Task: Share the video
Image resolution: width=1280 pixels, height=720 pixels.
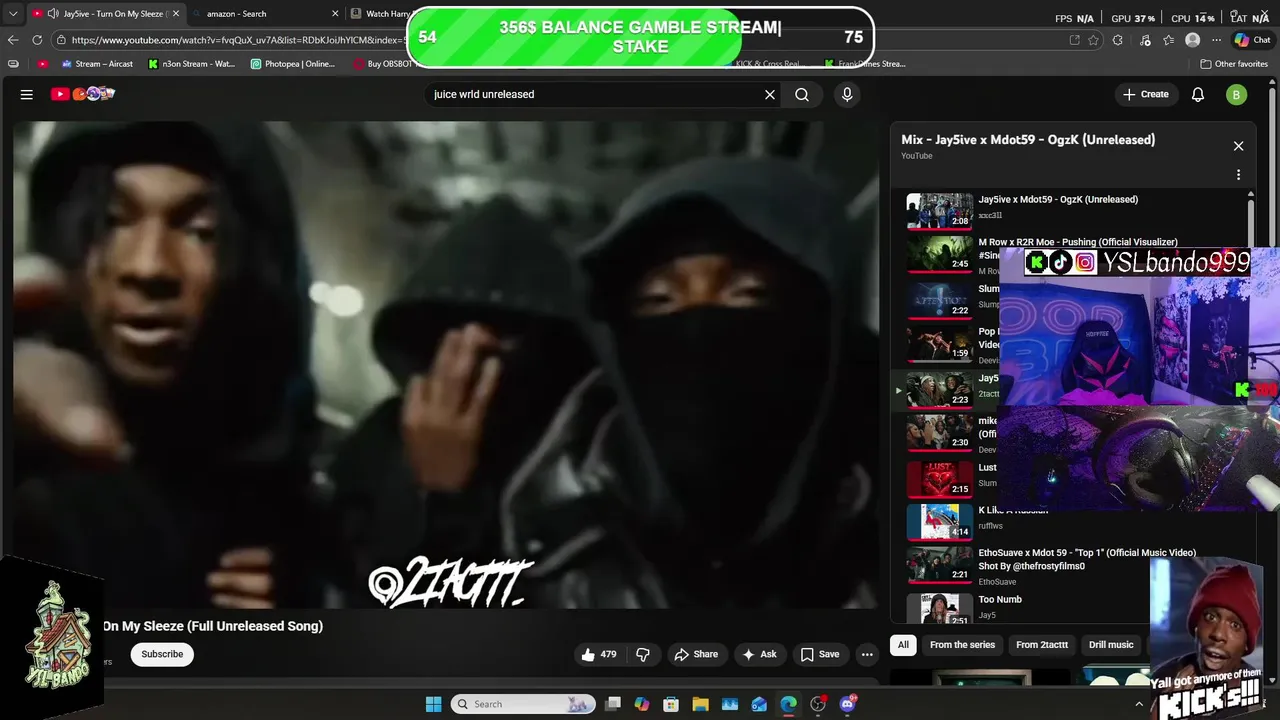Action: click(696, 654)
